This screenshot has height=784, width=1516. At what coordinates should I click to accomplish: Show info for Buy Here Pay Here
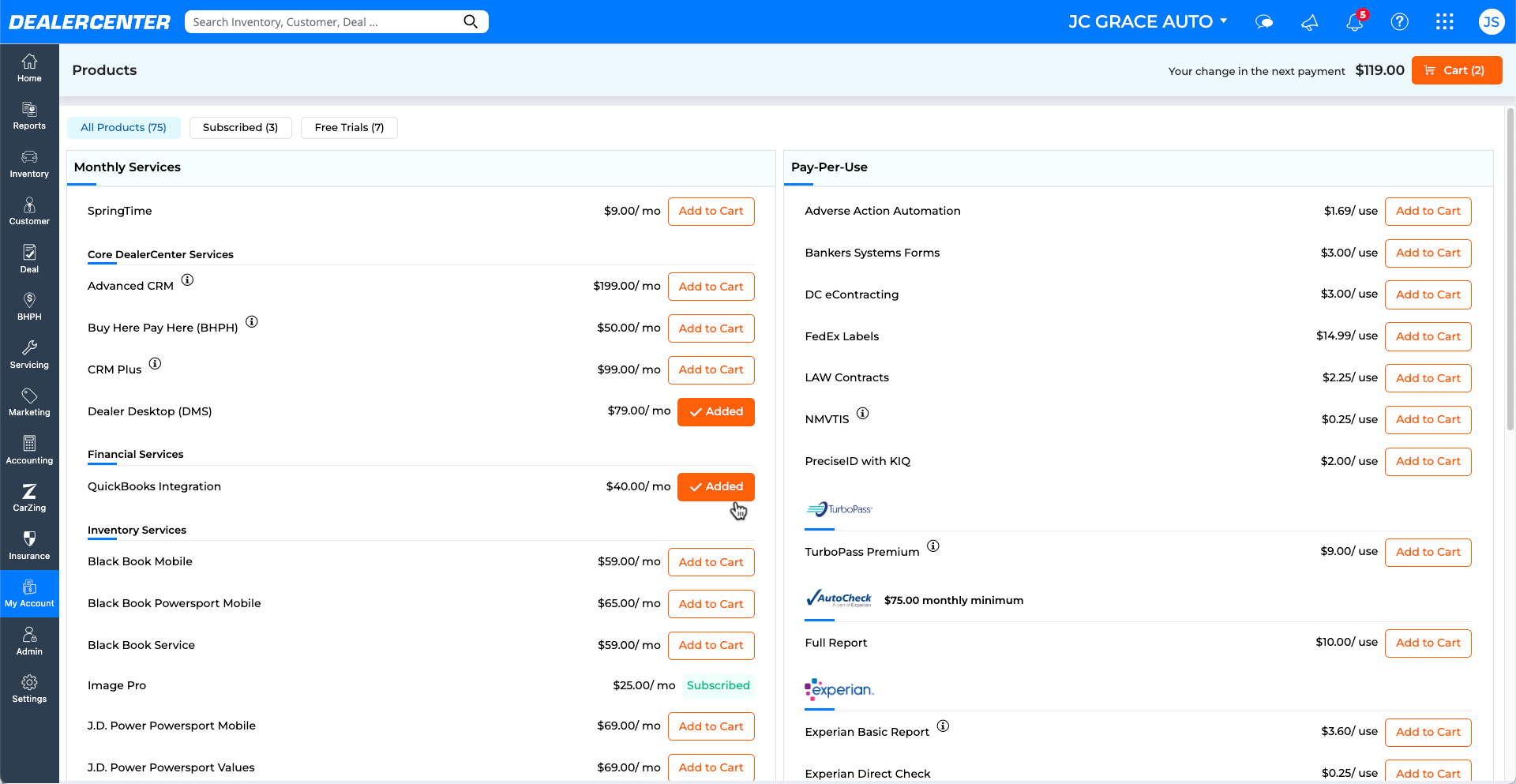tap(252, 322)
